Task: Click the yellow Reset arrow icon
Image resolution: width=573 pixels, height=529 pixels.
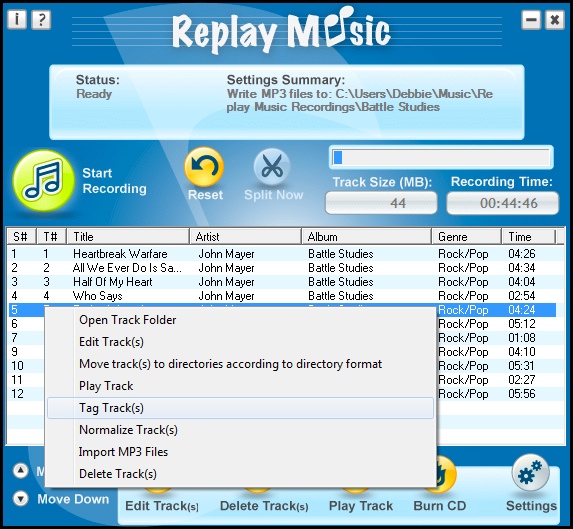Action: pyautogui.click(x=204, y=167)
